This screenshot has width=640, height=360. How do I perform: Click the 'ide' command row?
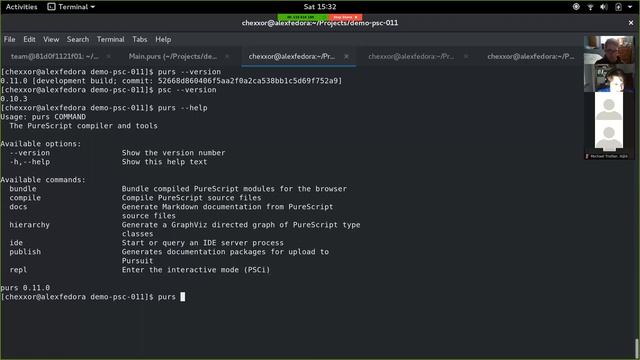[x=147, y=242]
